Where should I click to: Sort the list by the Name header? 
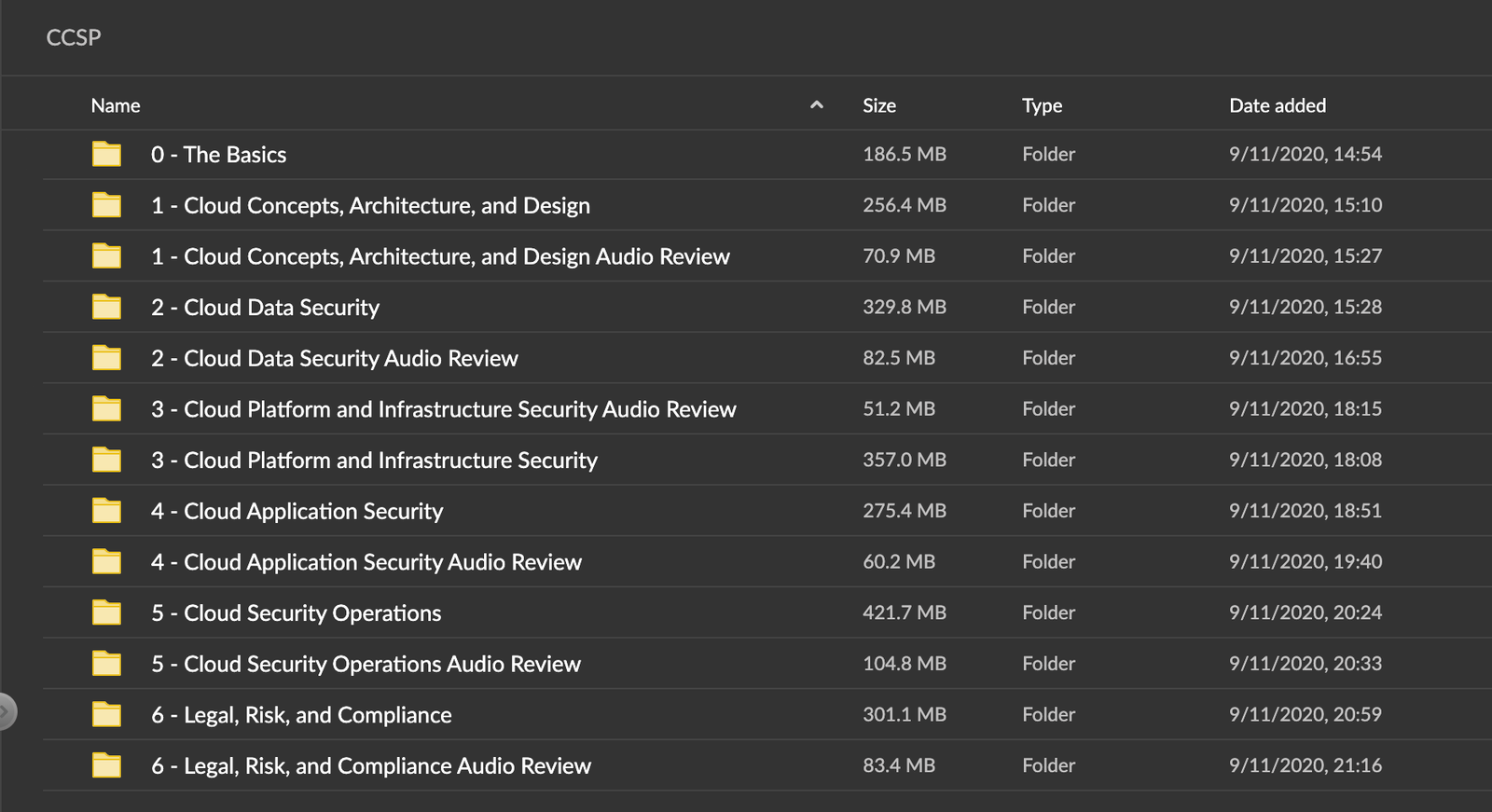click(x=116, y=105)
